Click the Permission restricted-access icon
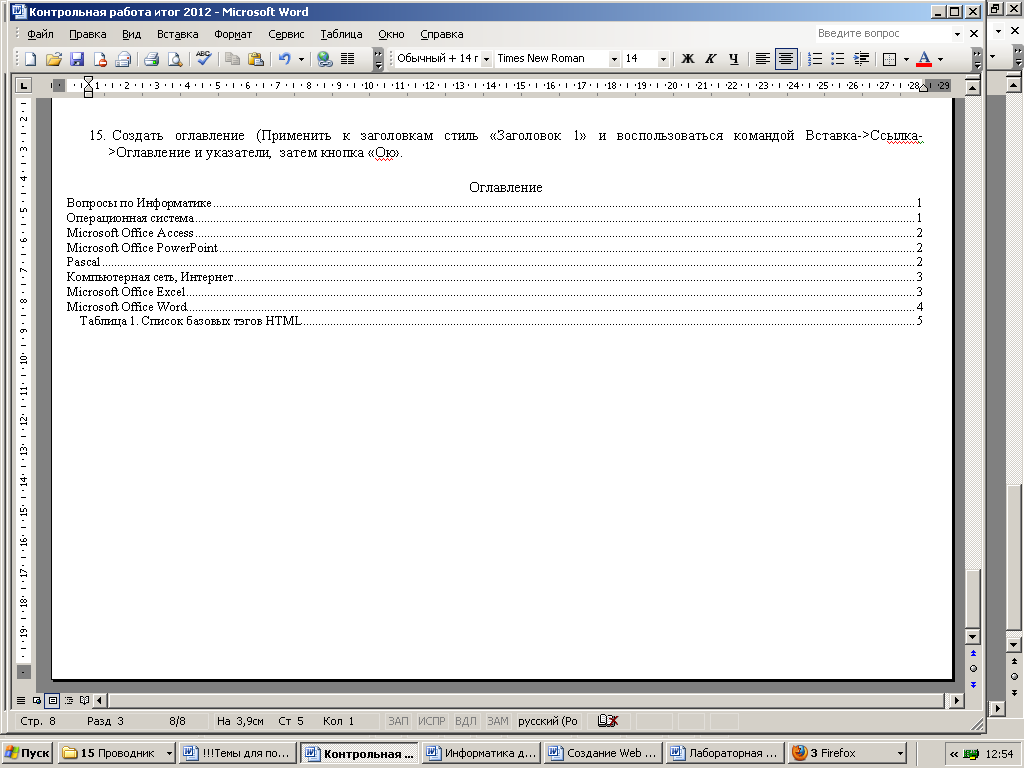1024x768 pixels. click(100, 59)
